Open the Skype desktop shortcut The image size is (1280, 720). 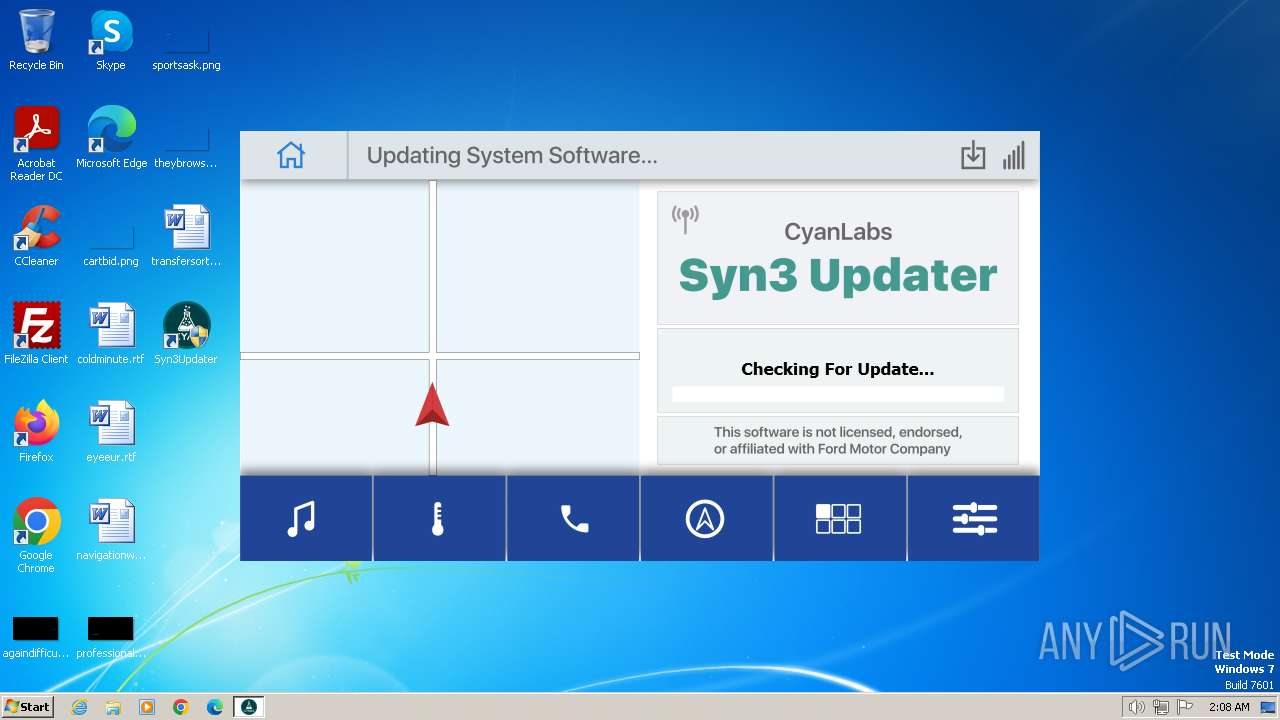tap(111, 40)
